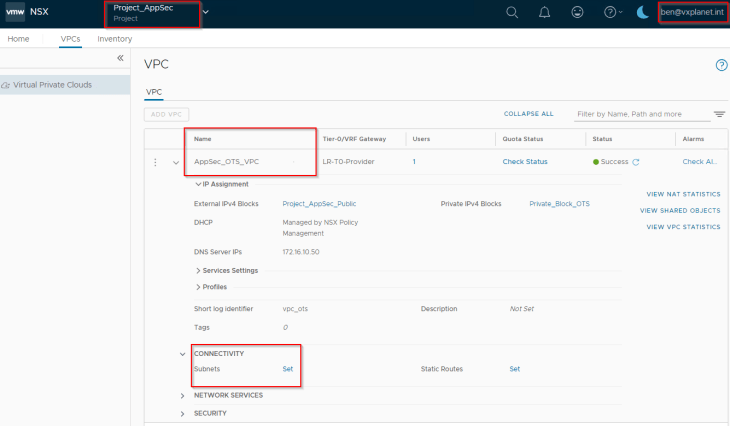
Task: Click Set link for Subnets
Action: tap(288, 369)
